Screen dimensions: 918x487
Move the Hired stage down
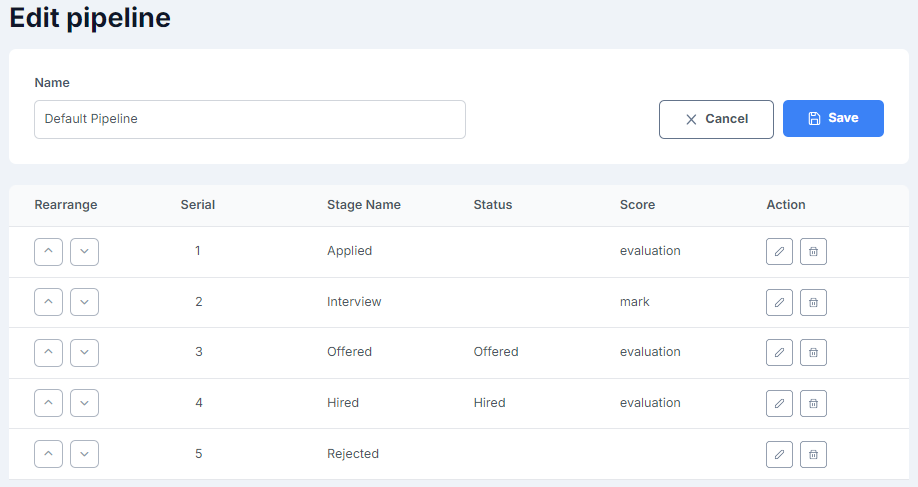[84, 403]
